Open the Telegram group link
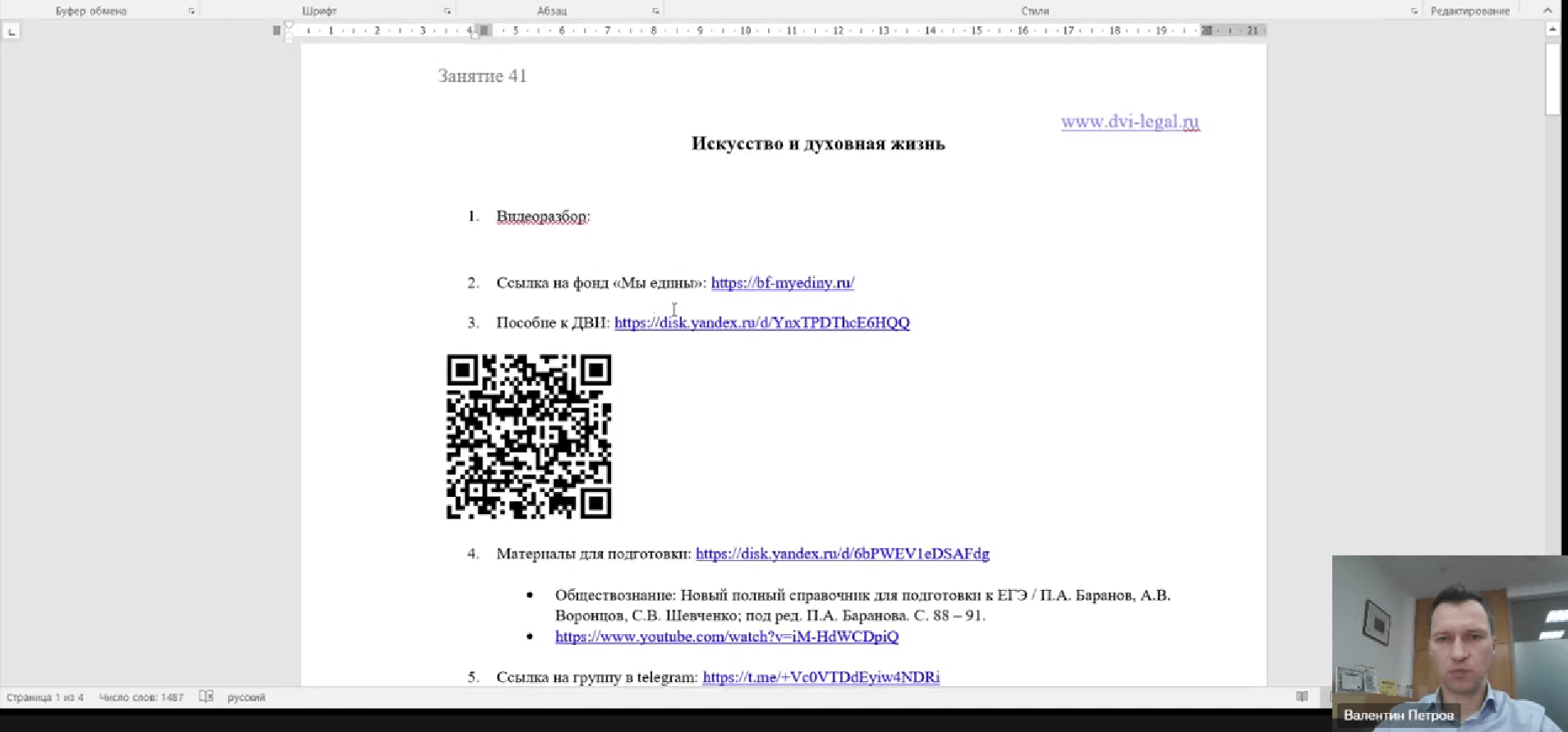Viewport: 1568px width, 732px height. click(821, 677)
